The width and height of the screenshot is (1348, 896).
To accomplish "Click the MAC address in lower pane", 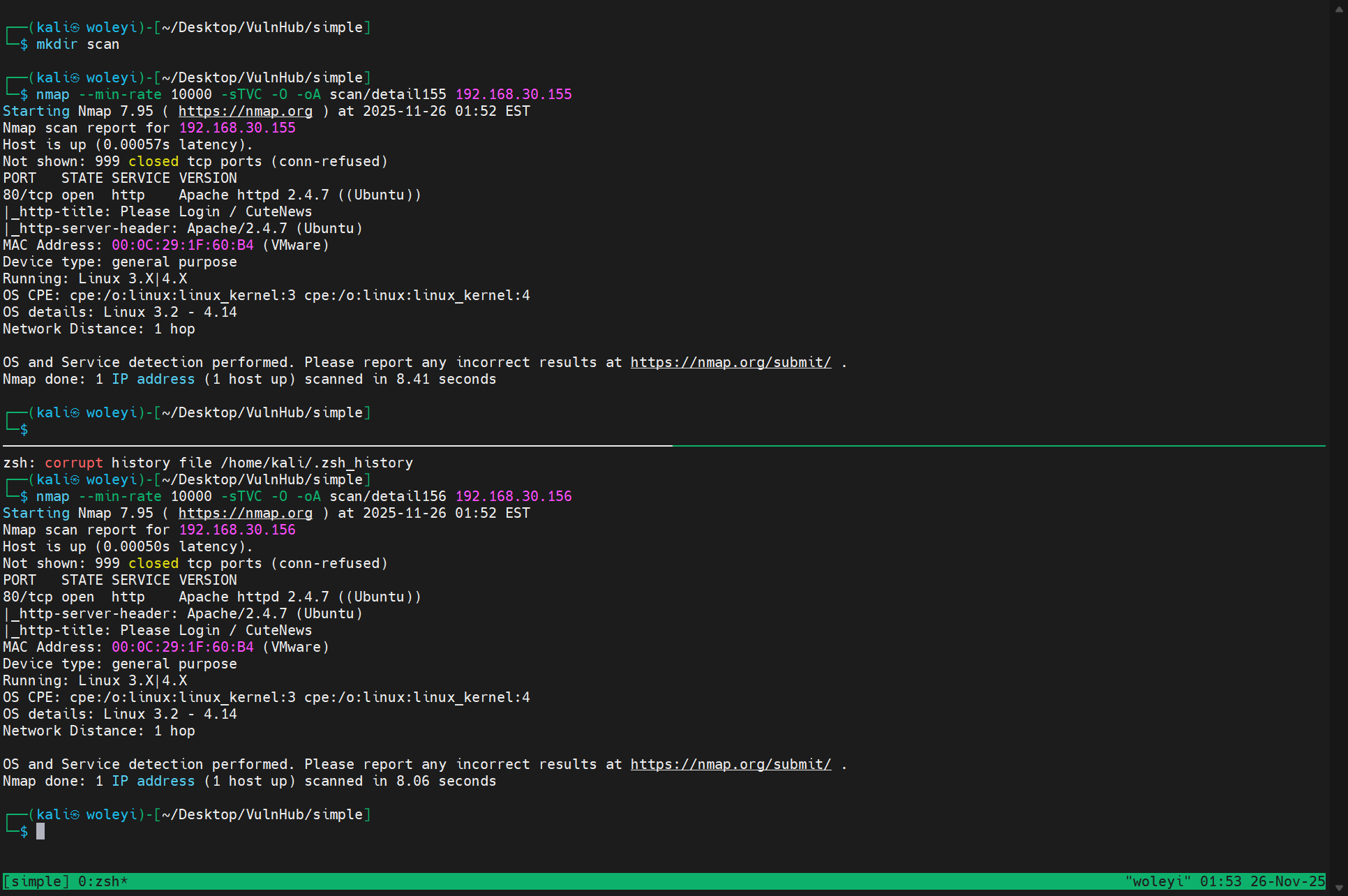I will coord(183,647).
